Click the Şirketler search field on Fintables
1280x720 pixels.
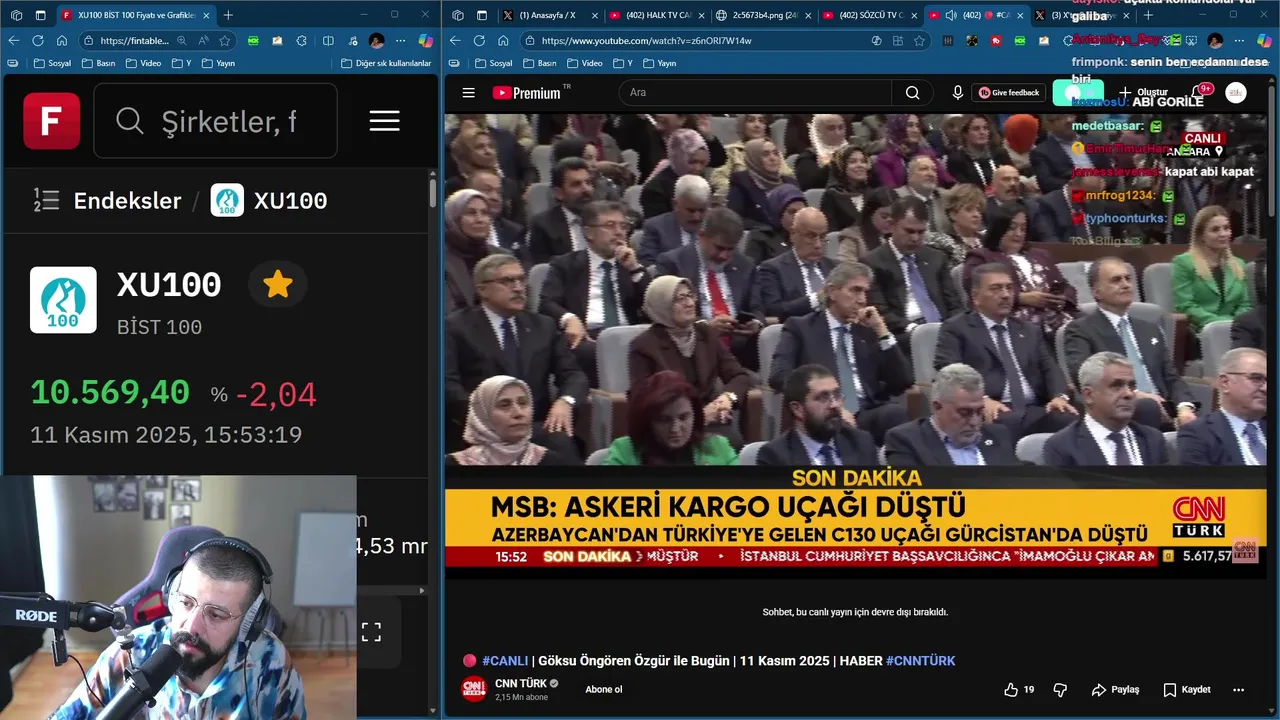click(x=215, y=121)
